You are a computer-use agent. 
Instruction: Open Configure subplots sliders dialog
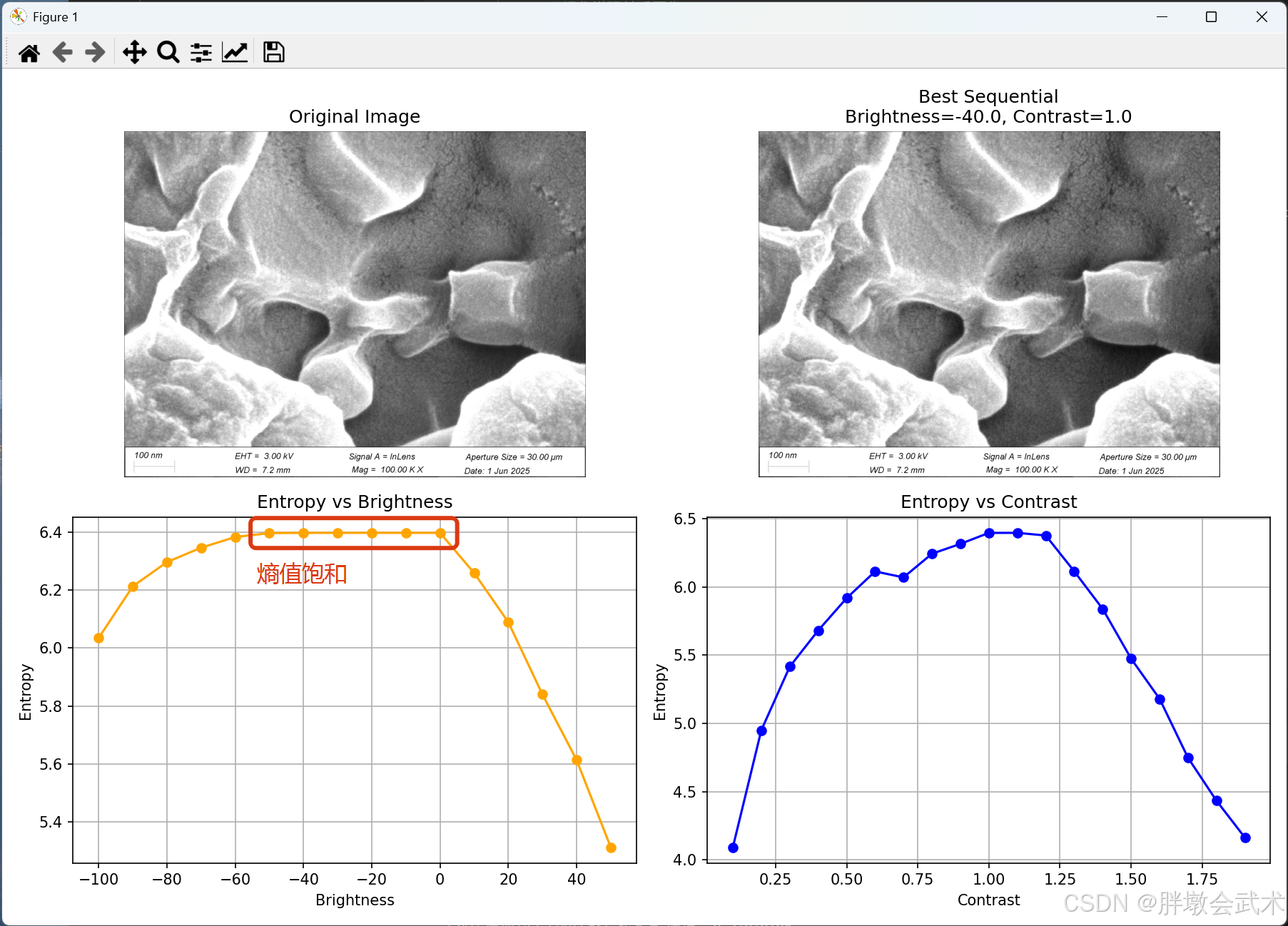[x=201, y=53]
